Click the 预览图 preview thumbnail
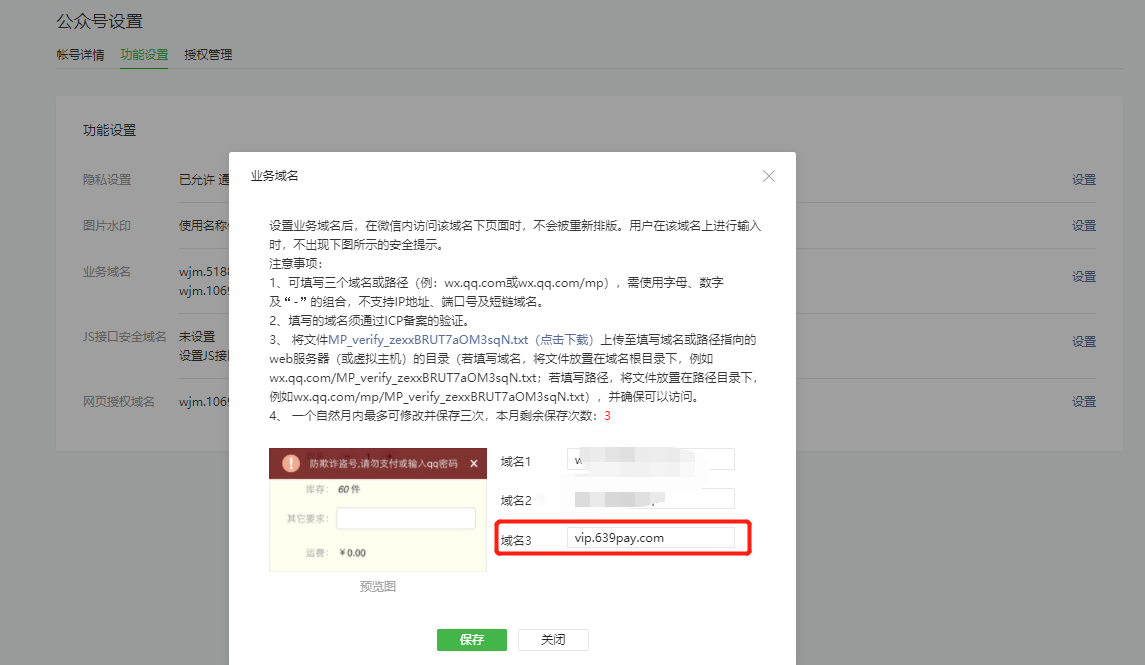Image resolution: width=1145 pixels, height=665 pixels. [378, 510]
